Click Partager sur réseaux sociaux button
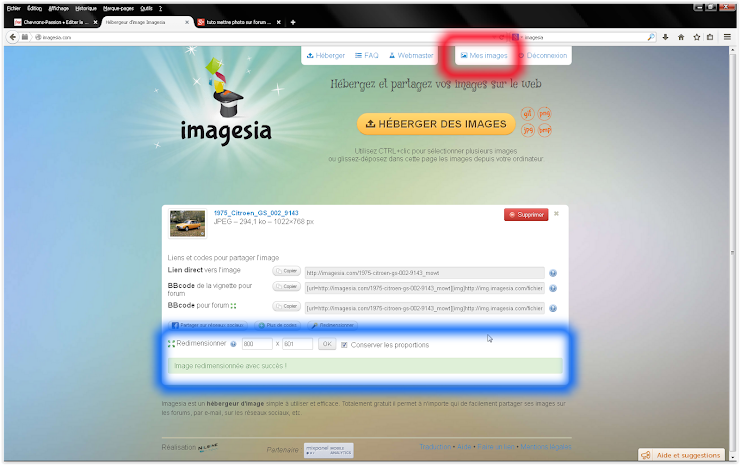 [x=208, y=325]
